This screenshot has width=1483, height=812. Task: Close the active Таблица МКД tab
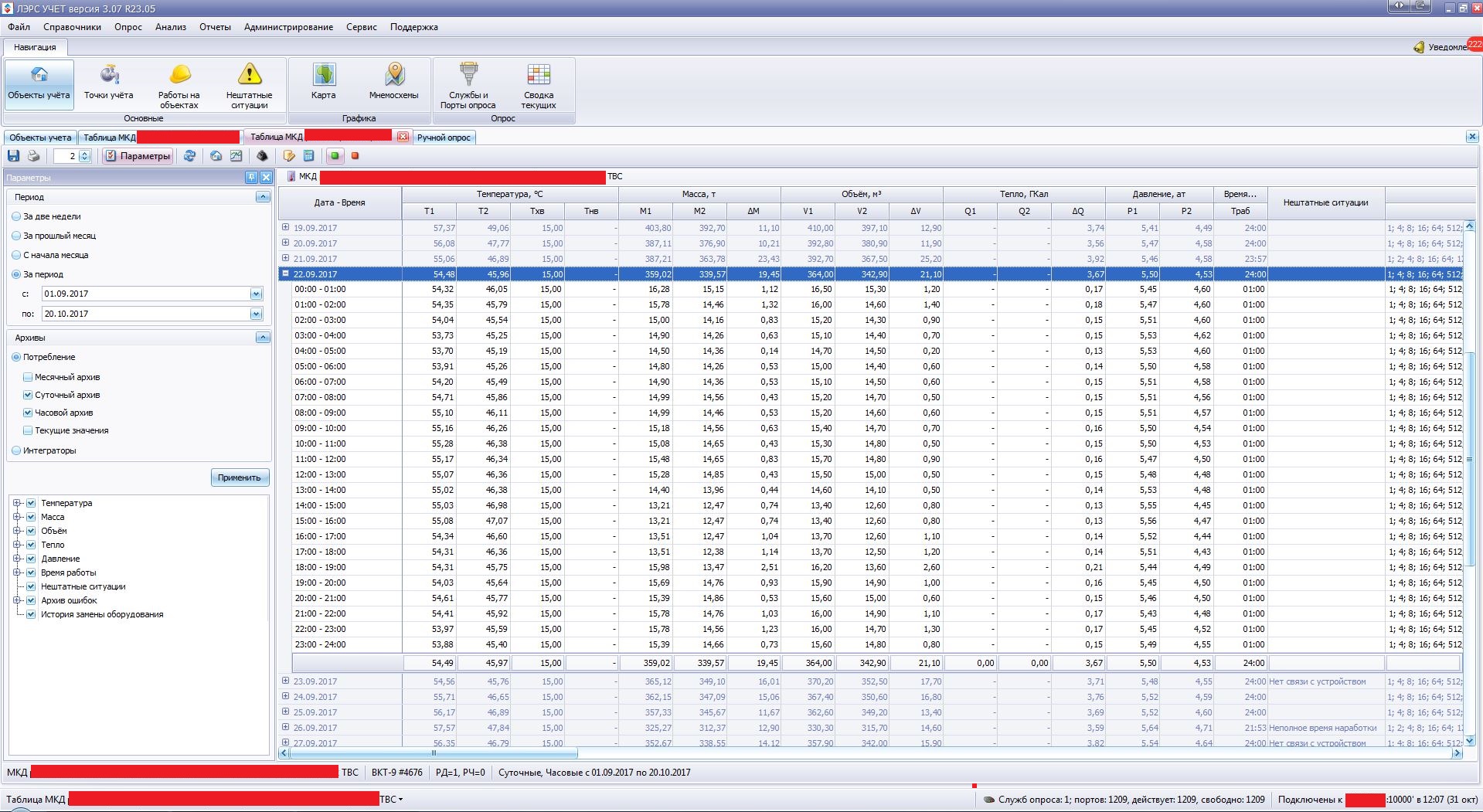pos(403,137)
